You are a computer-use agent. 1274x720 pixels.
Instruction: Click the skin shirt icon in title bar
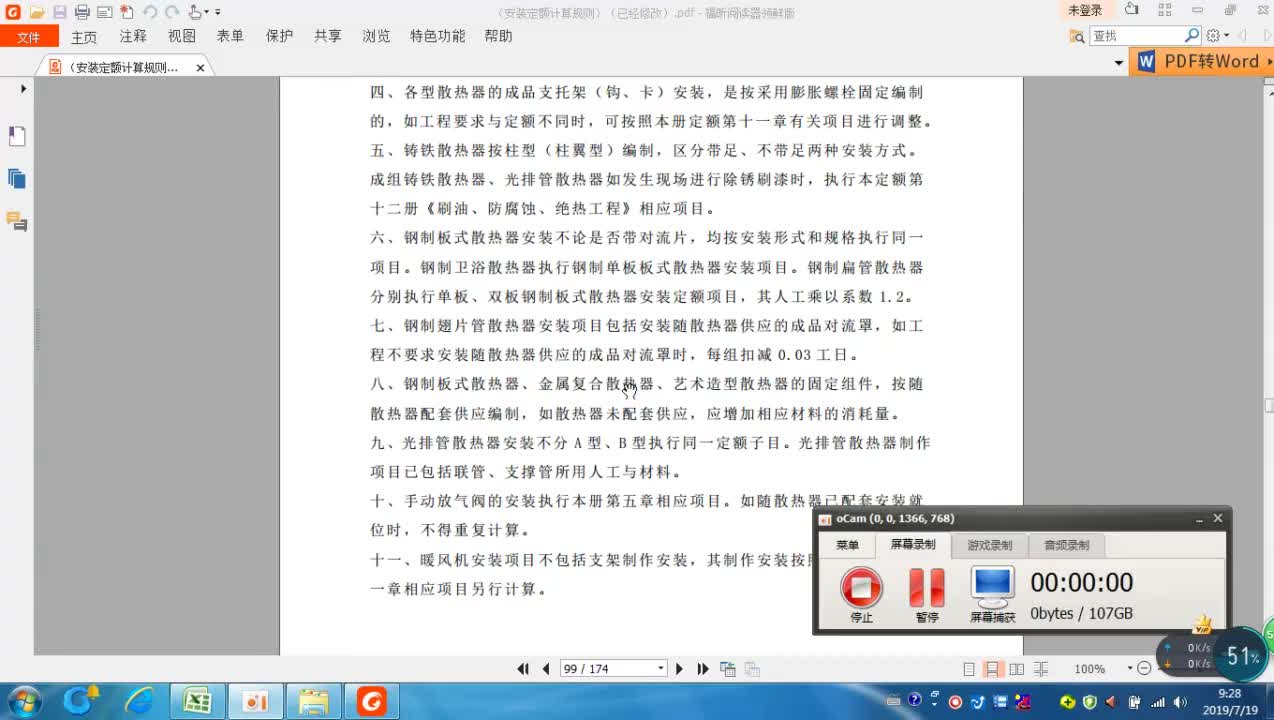pos(1131,10)
